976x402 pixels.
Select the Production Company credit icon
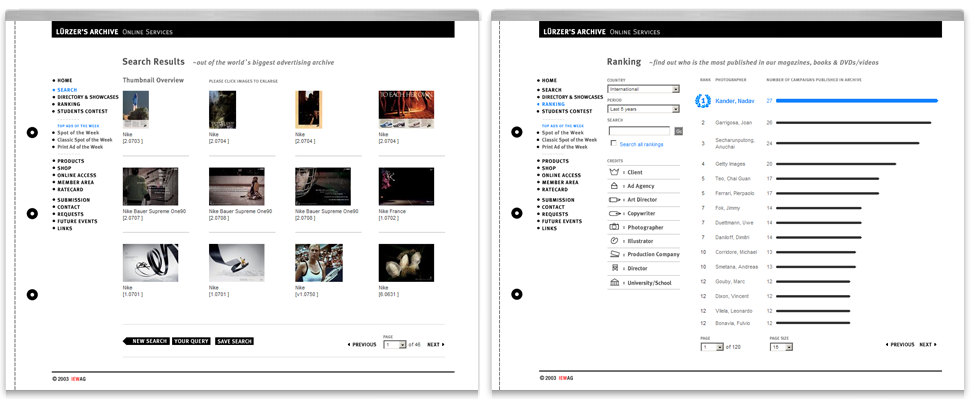coord(614,255)
